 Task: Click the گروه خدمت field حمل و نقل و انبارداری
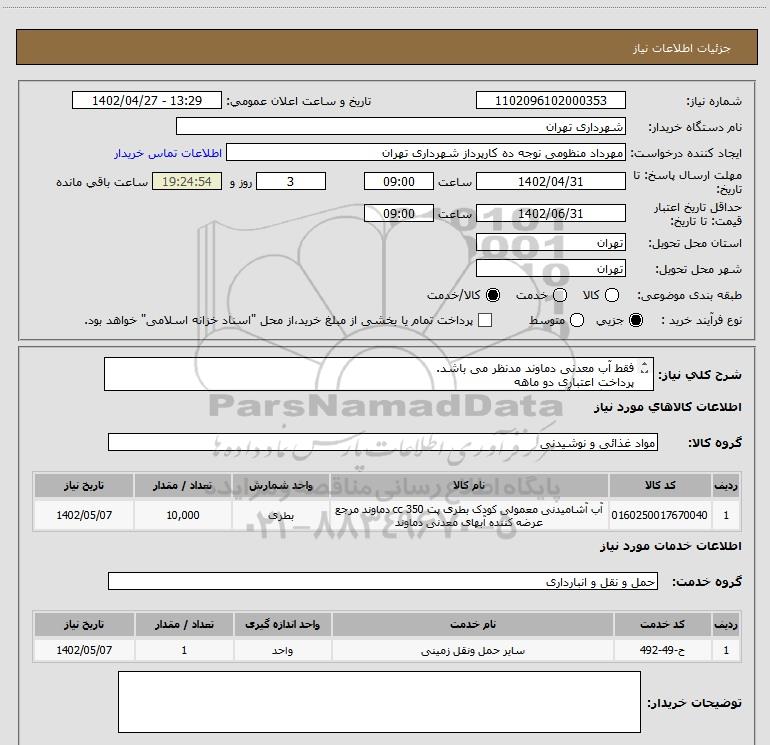tap(383, 581)
